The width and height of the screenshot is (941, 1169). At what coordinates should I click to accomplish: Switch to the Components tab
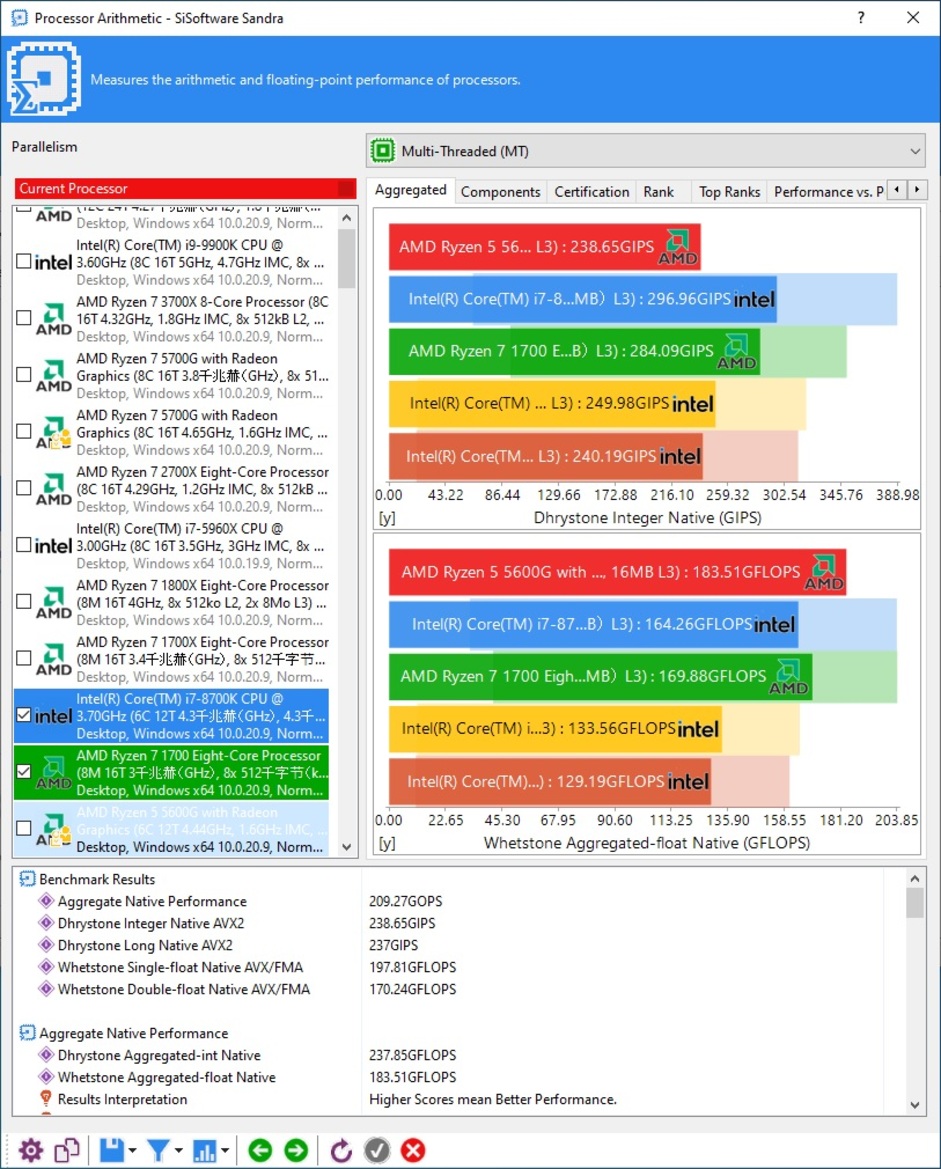pyautogui.click(x=500, y=192)
